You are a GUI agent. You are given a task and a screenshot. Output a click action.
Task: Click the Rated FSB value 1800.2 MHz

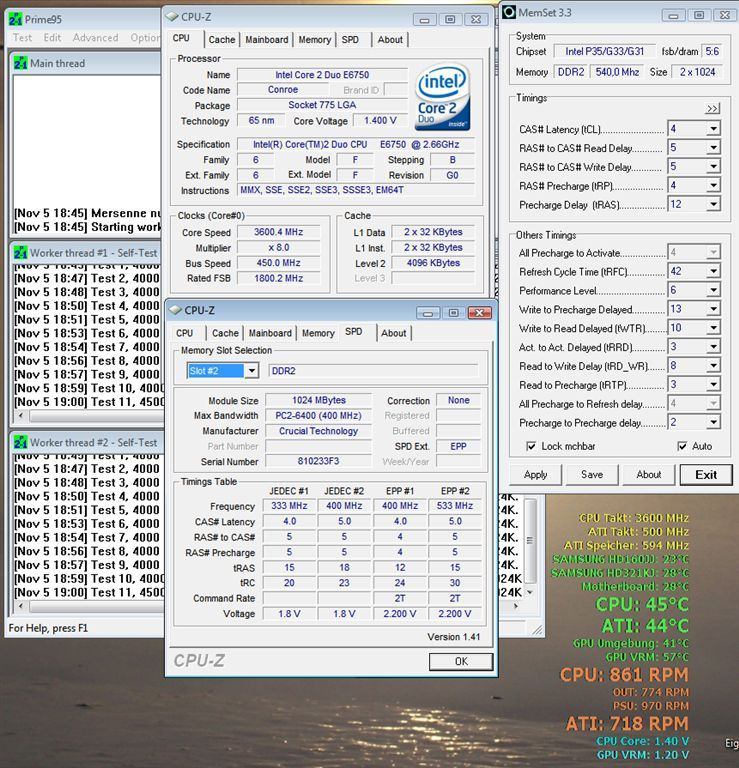point(278,278)
